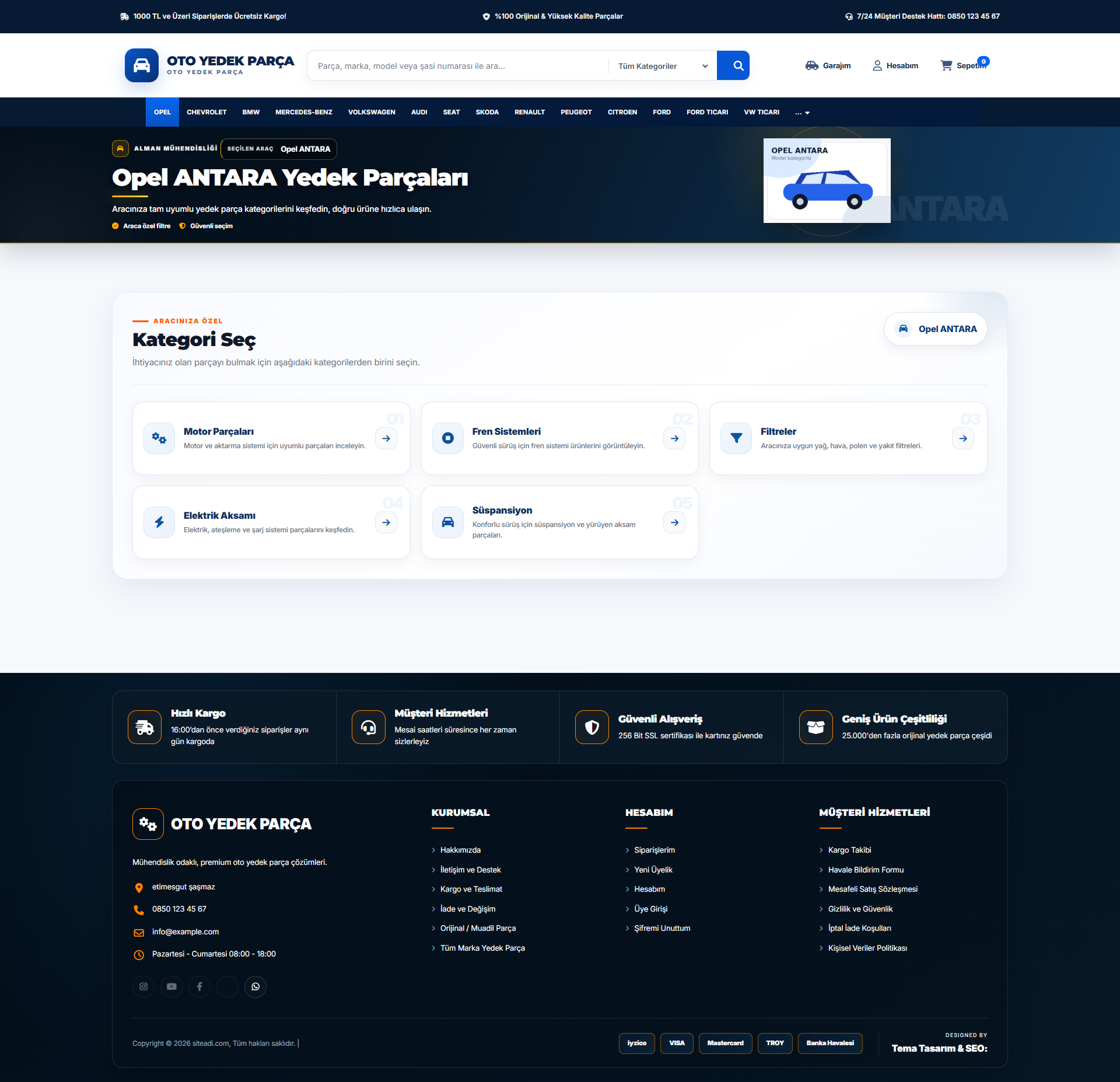This screenshot has width=1120, height=1082.
Task: Open the Facebook footer icon
Action: pyautogui.click(x=199, y=986)
